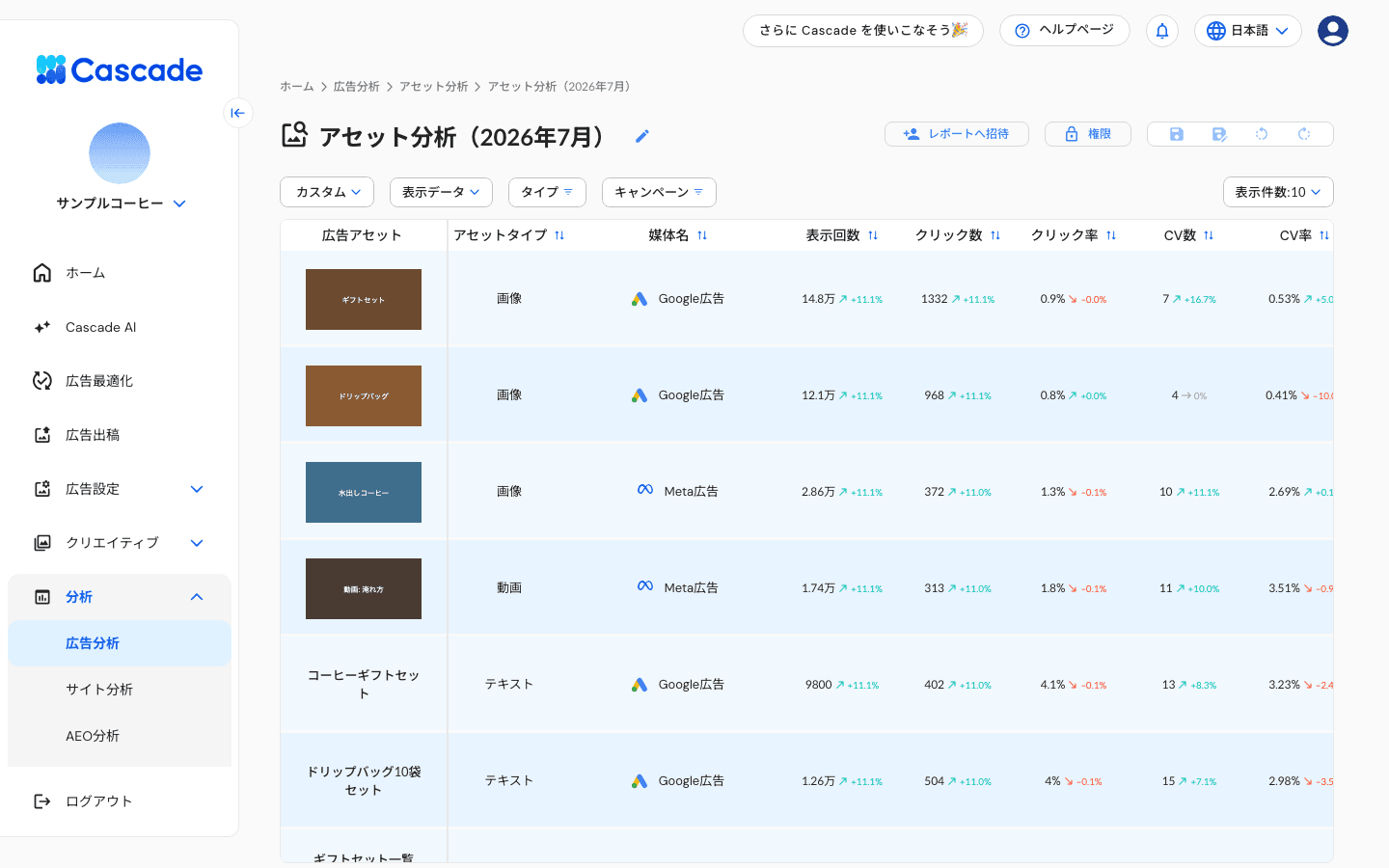Viewport: 1389px width, 868px height.
Task: Click the pencil icon to edit report title
Action: point(642,136)
